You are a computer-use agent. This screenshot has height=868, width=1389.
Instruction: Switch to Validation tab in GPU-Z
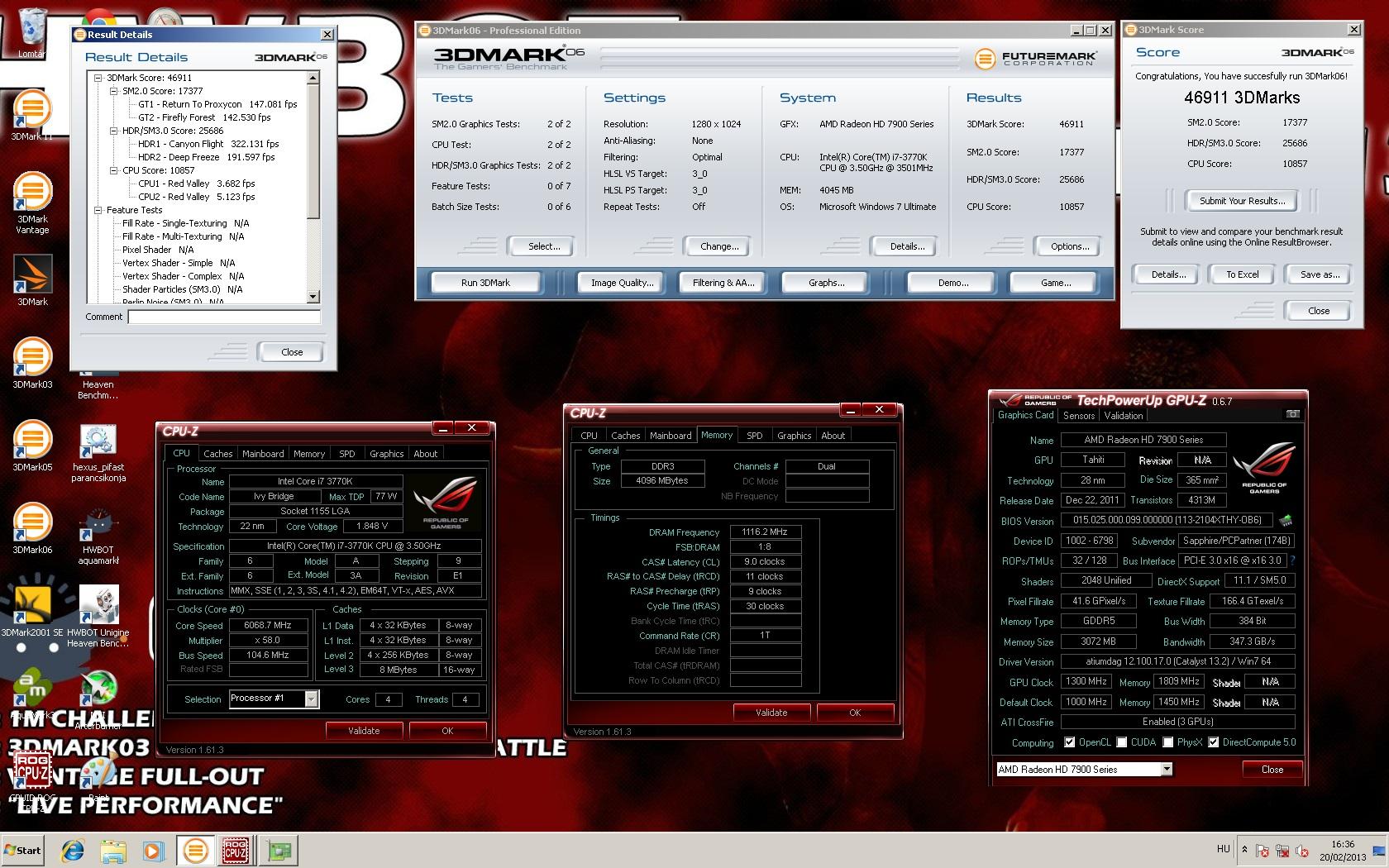click(x=1124, y=416)
